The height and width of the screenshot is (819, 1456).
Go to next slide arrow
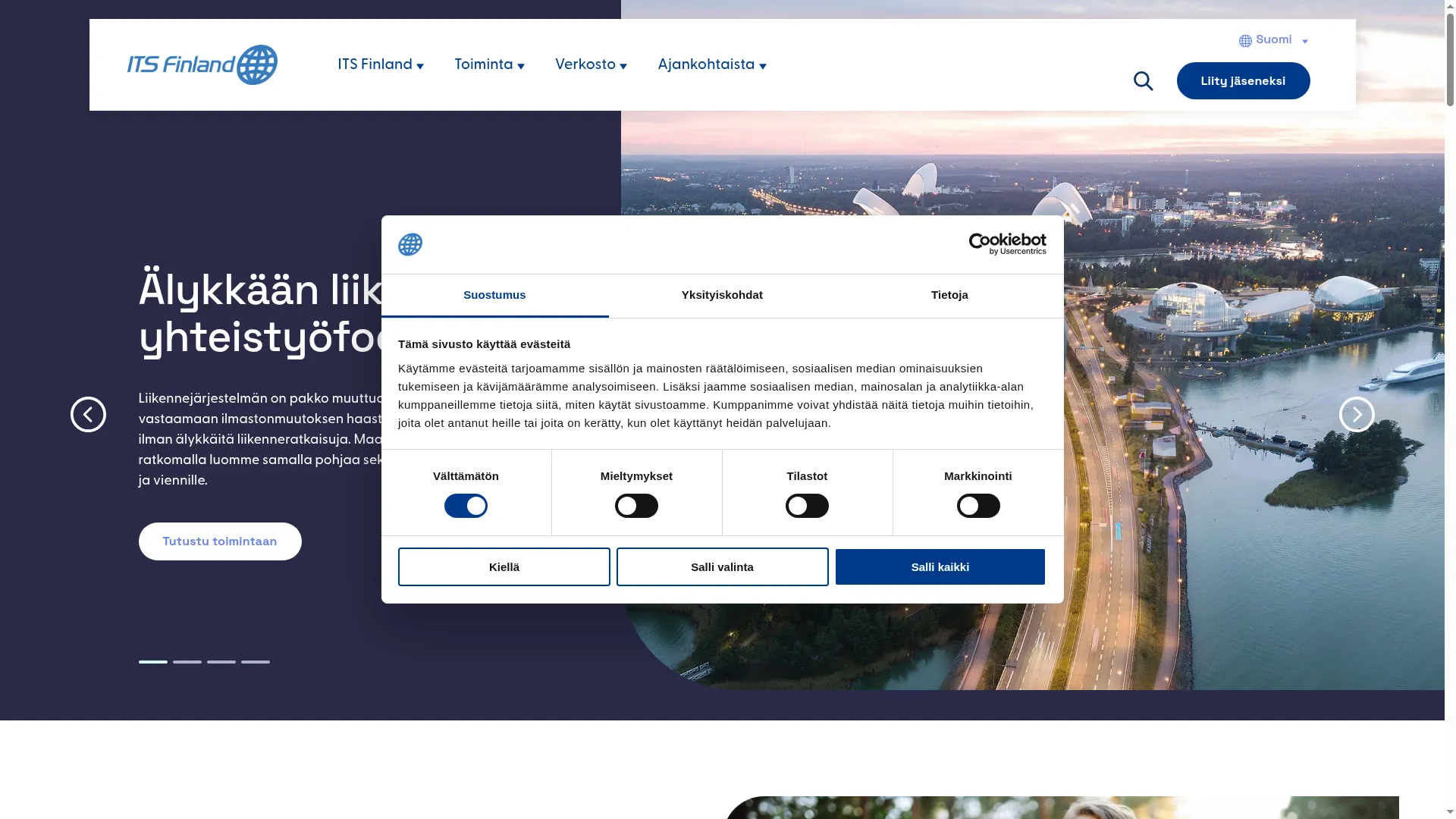1357,414
